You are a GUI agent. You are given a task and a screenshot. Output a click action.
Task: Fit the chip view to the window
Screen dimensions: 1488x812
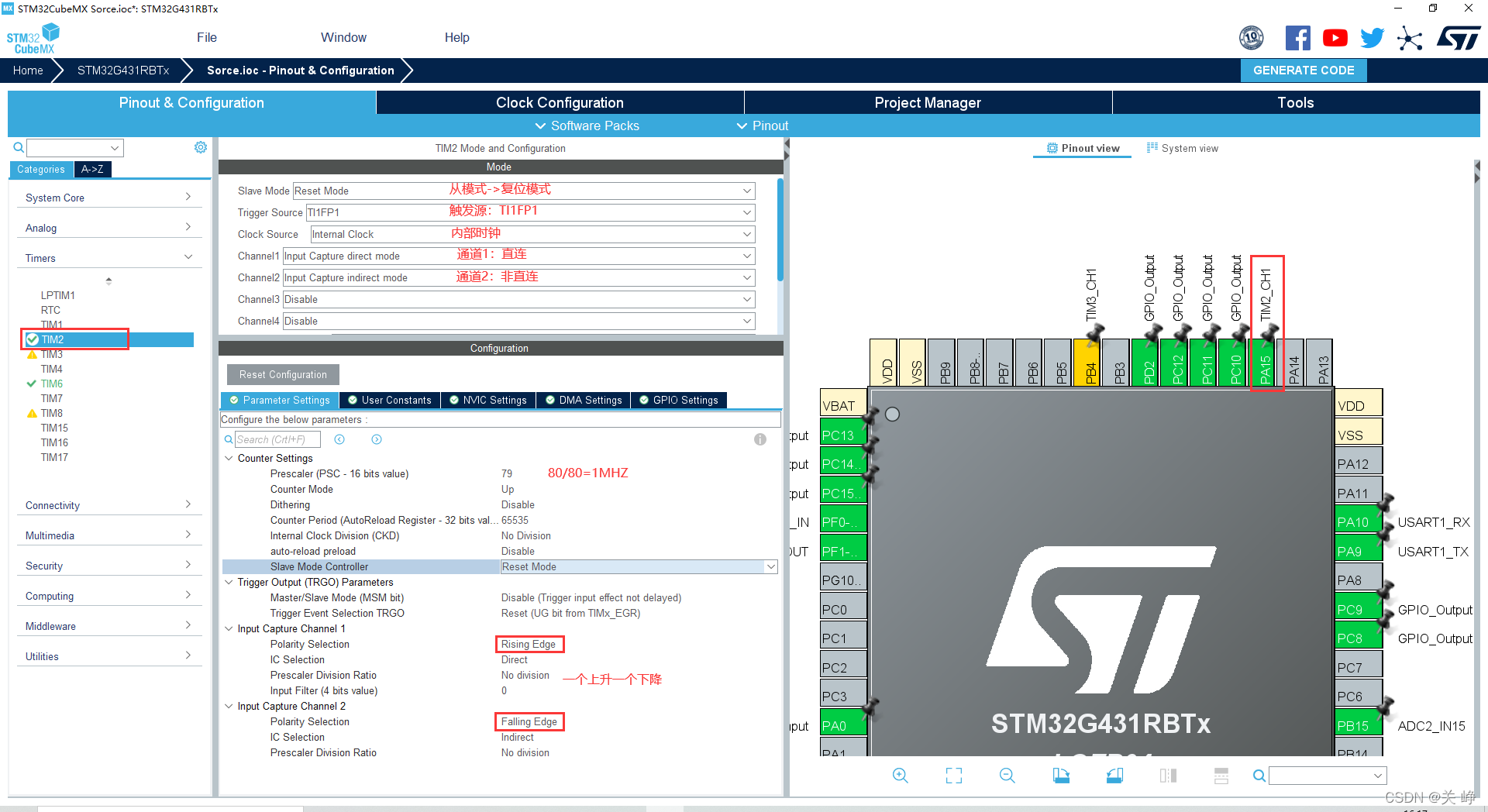tap(954, 776)
